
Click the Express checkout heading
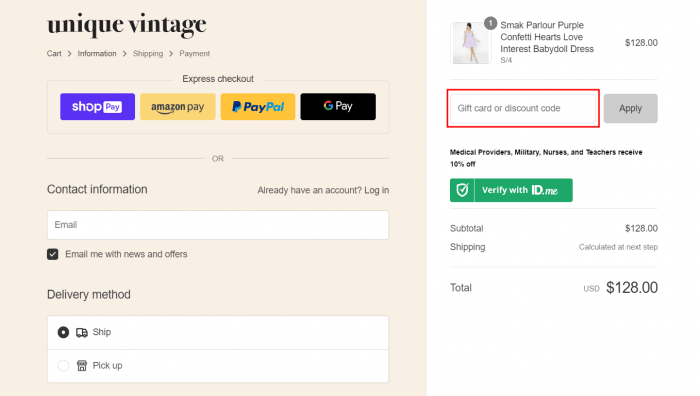(x=218, y=79)
